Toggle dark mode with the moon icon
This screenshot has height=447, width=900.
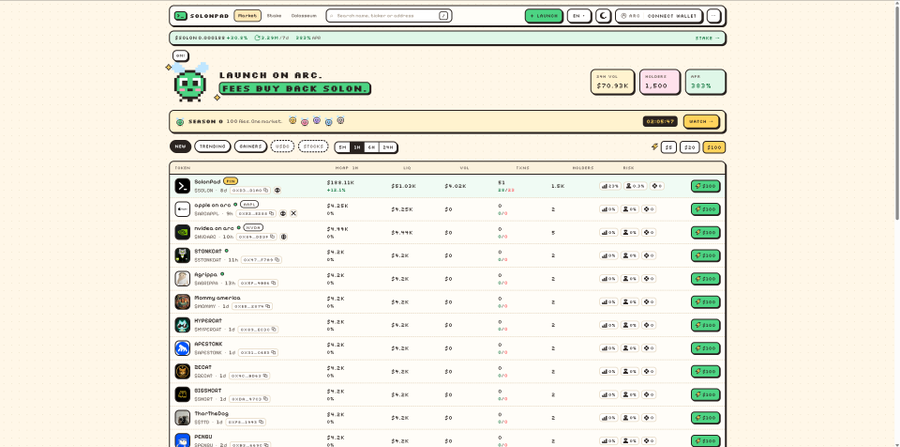(603, 16)
